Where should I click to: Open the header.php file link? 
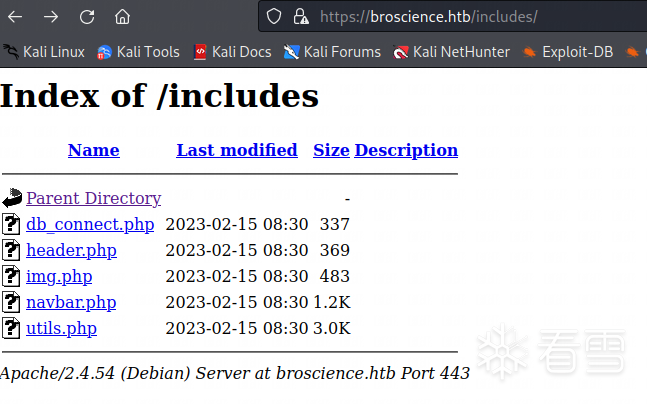pyautogui.click(x=71, y=250)
